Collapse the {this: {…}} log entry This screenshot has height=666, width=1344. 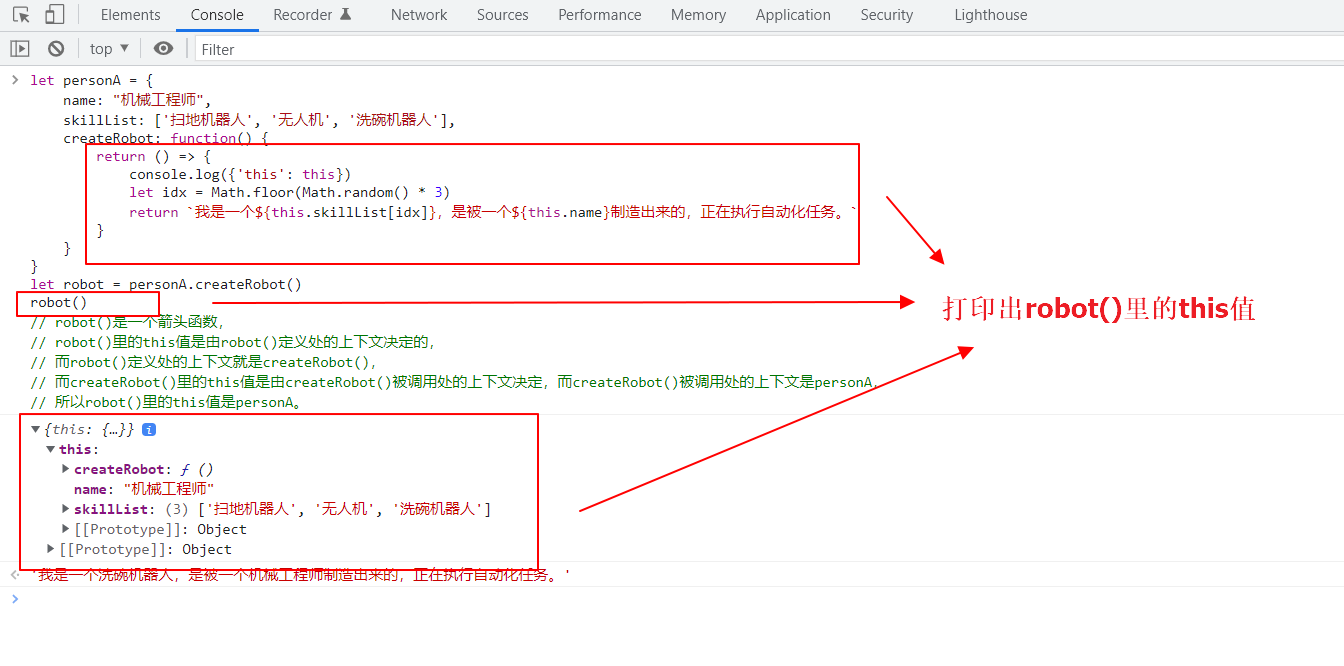(x=35, y=428)
